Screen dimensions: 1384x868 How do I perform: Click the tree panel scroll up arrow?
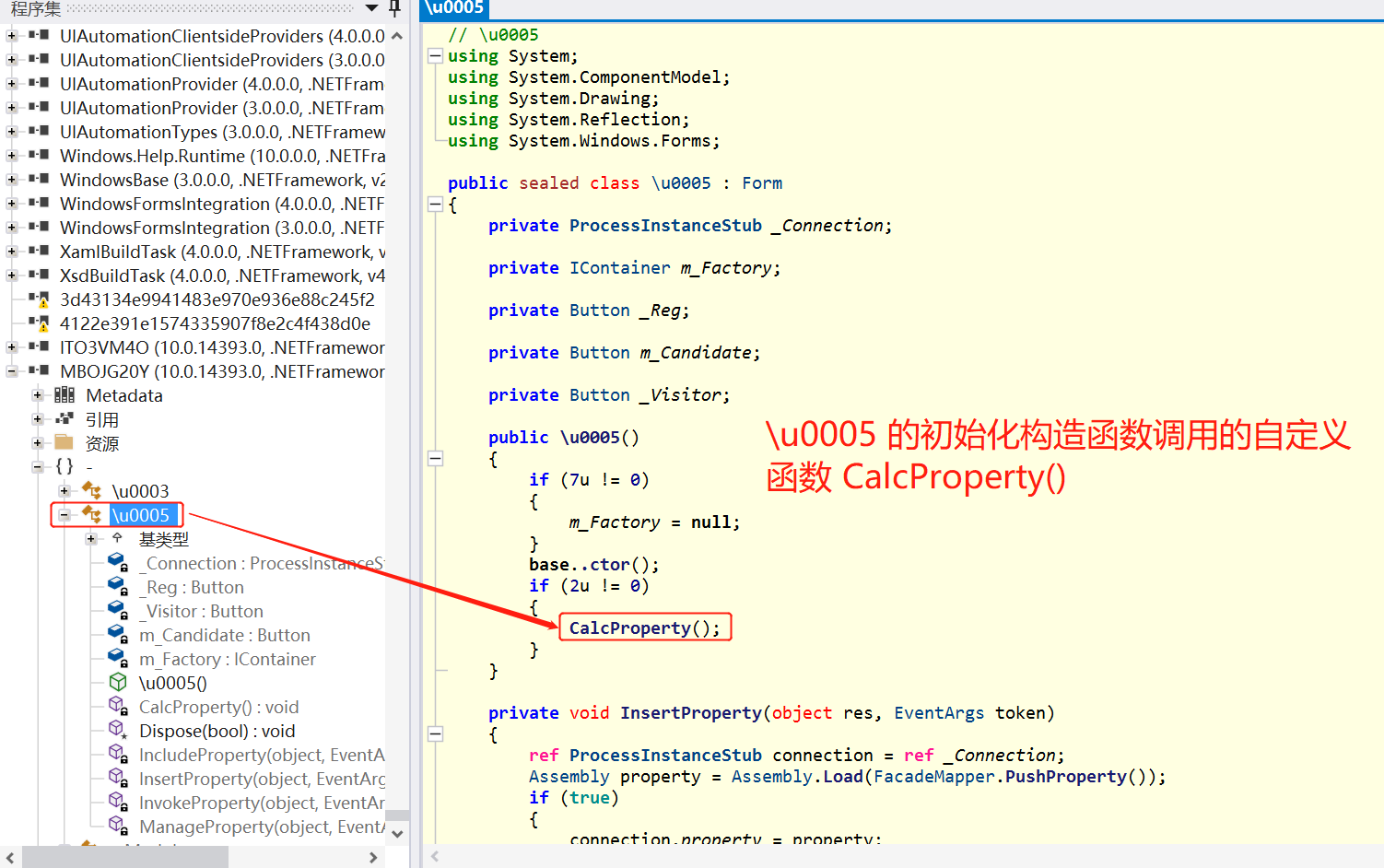397,36
